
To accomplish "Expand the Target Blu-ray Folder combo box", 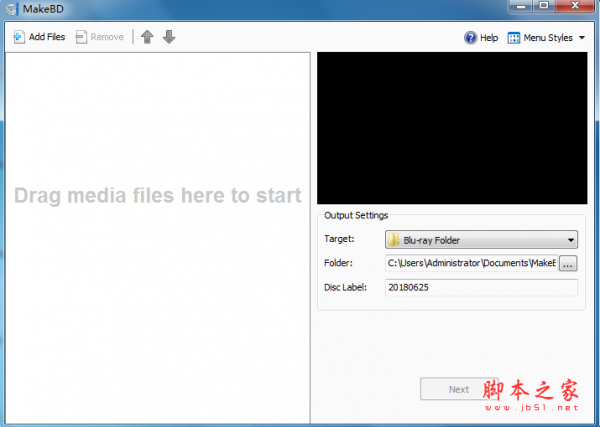I will pos(481,240).
